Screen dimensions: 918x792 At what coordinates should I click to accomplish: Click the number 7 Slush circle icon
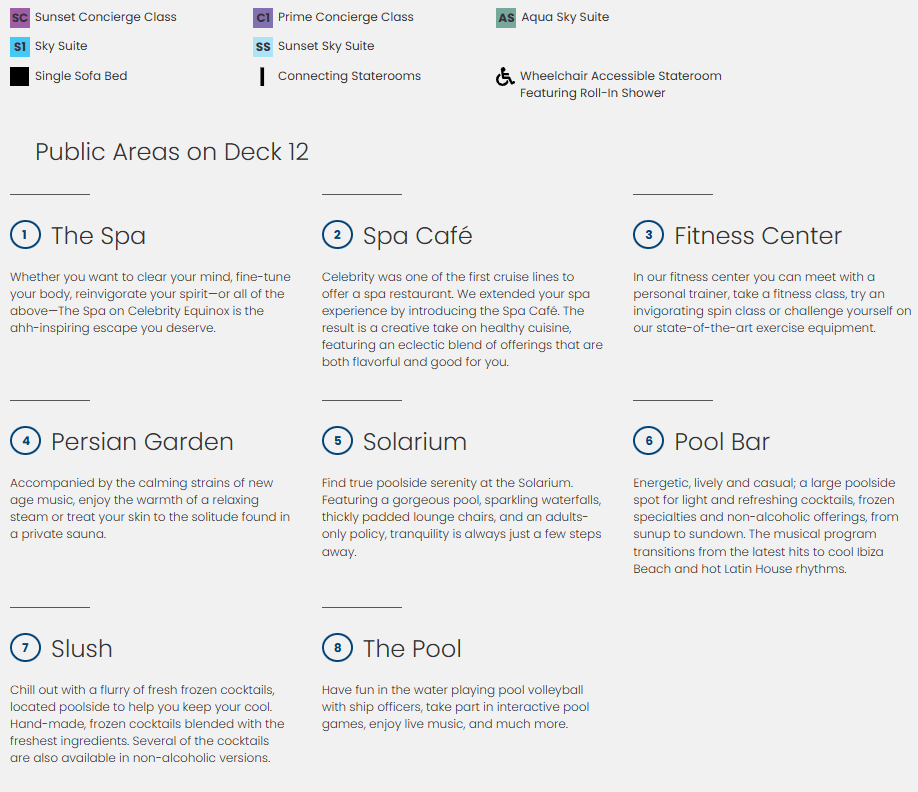tap(25, 648)
